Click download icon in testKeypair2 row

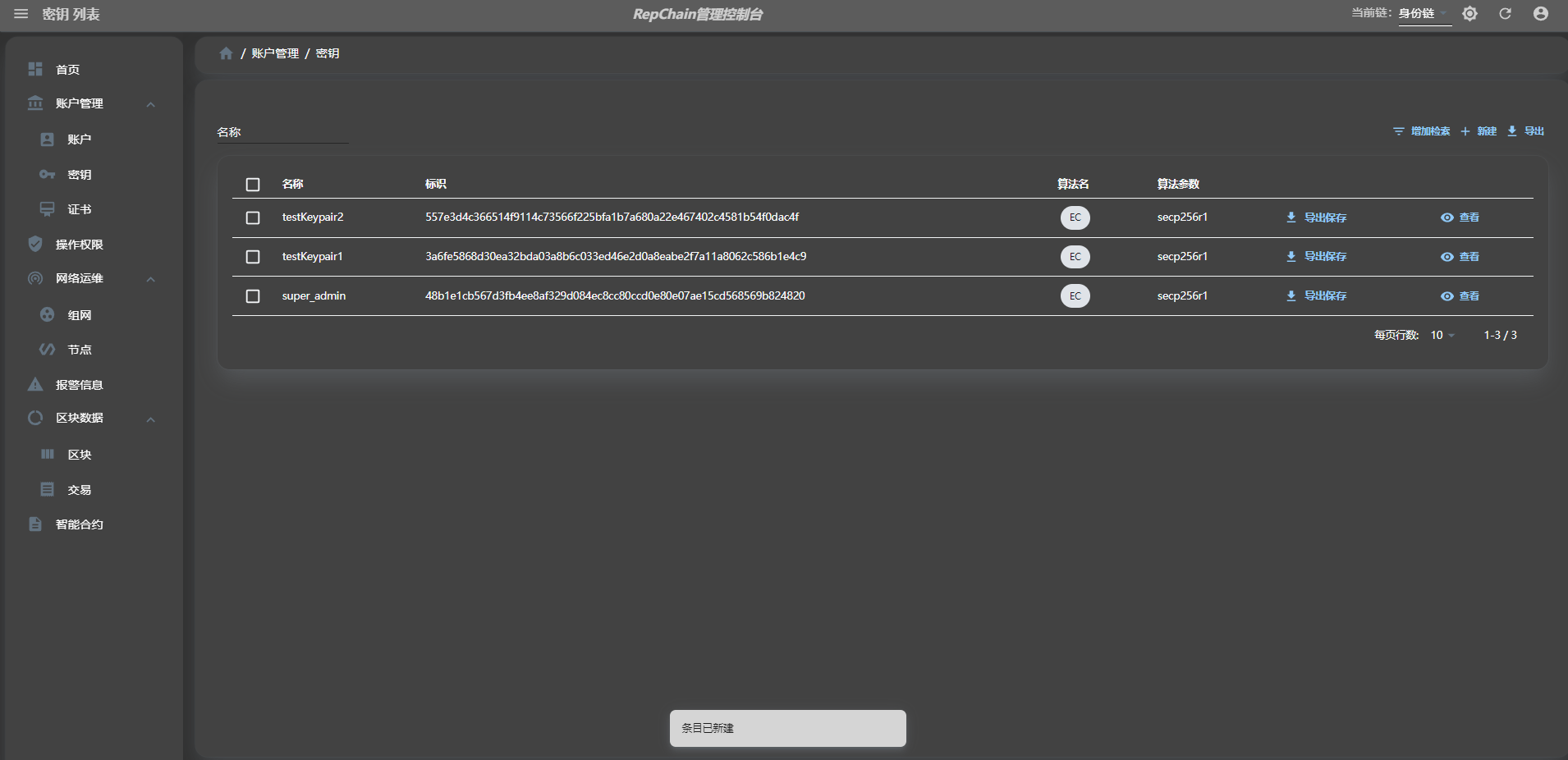1291,217
